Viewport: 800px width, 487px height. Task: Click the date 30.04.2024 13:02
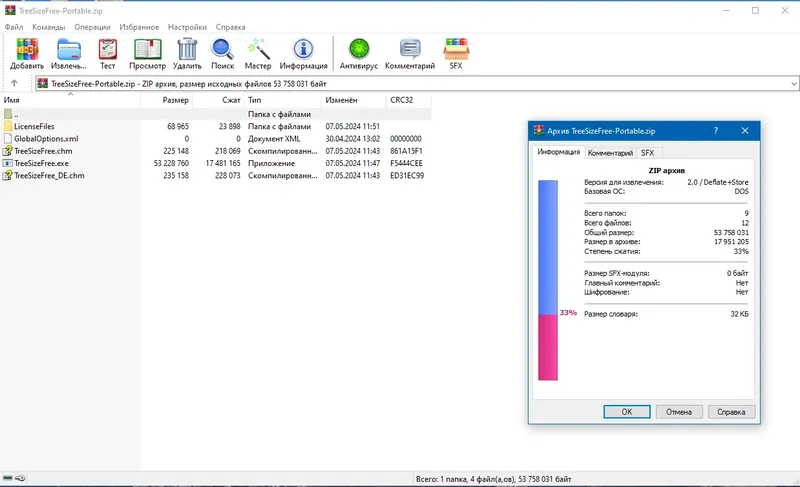[353, 138]
